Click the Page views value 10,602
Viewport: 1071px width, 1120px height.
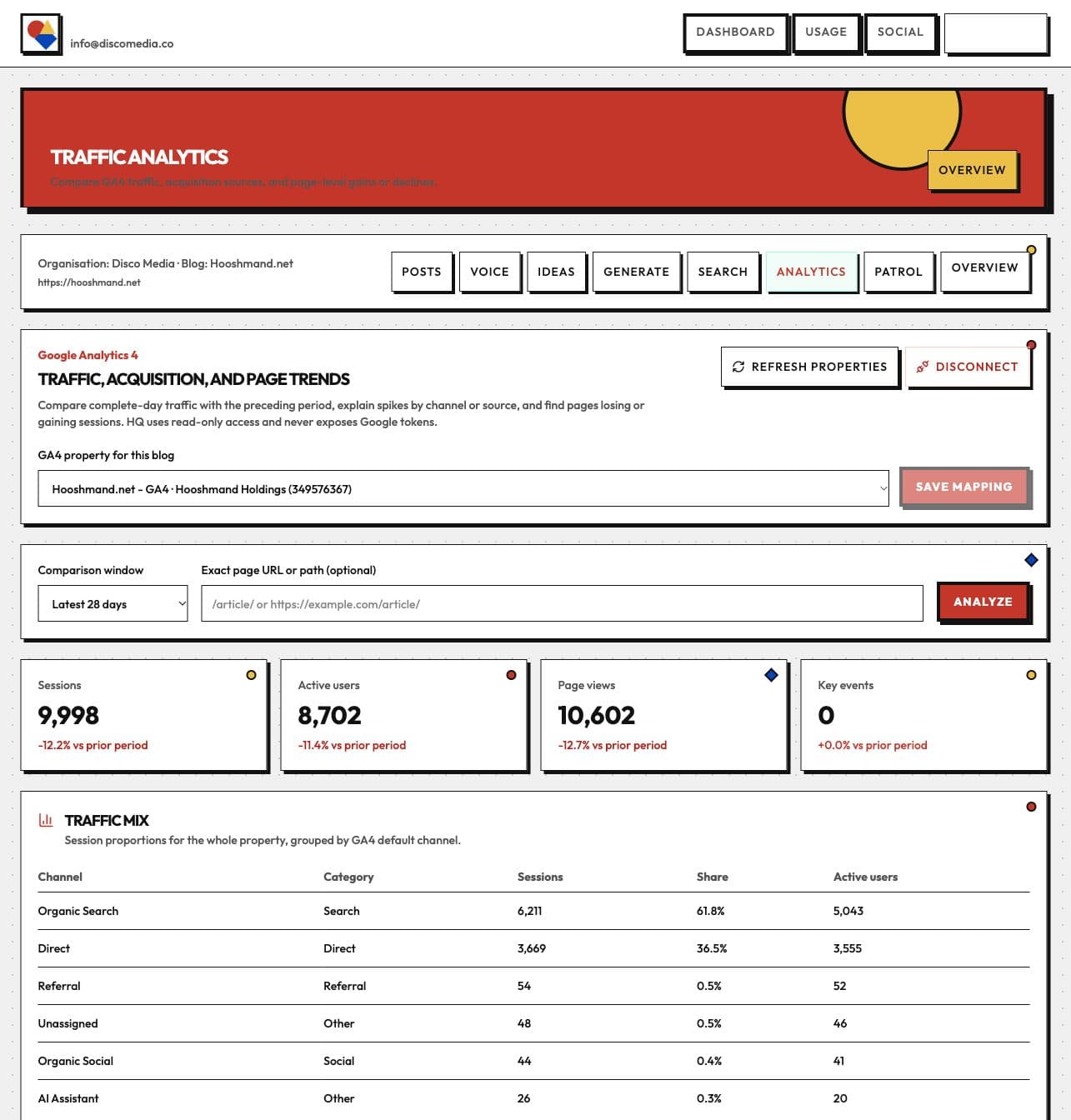(x=596, y=715)
